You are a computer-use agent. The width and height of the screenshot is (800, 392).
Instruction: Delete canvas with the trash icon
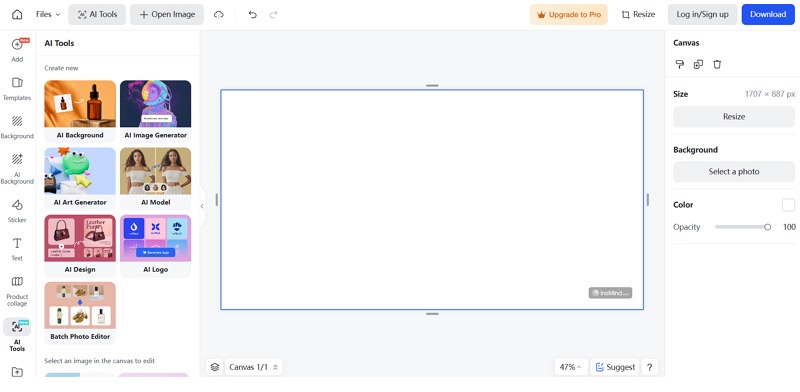pos(717,64)
